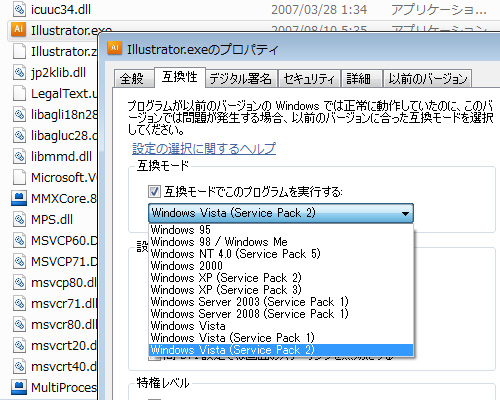The image size is (500, 400).
Task: Click the LegalText file icon
Action: point(19,93)
